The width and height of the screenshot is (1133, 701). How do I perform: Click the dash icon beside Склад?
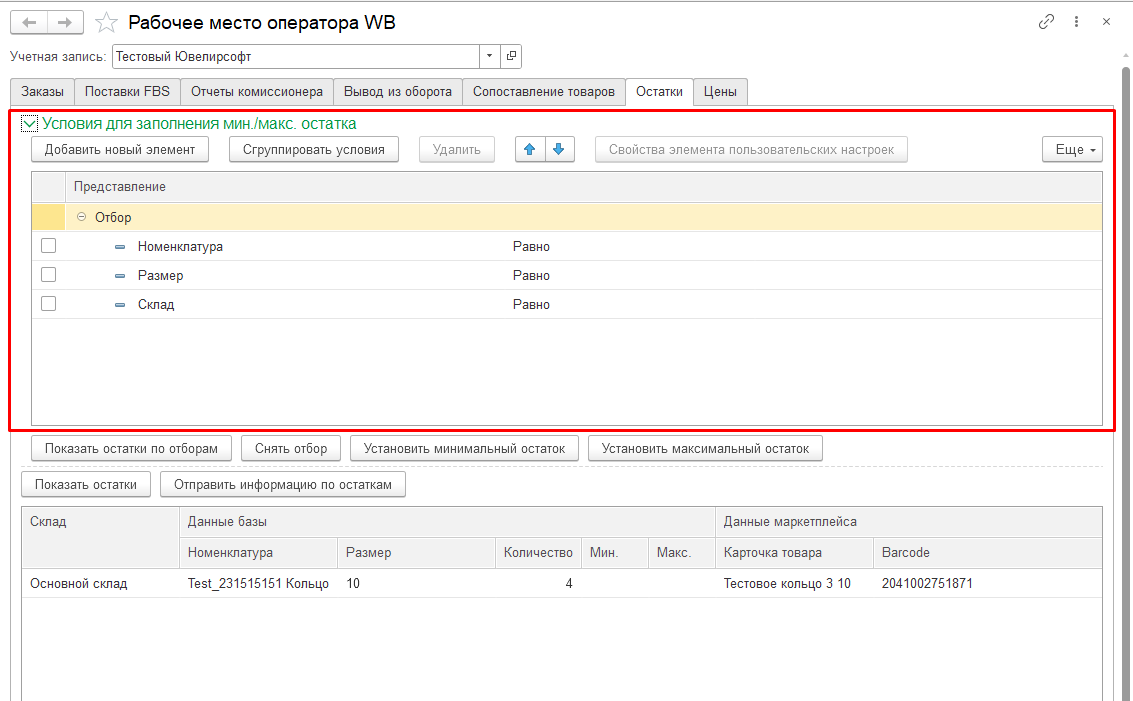coord(120,304)
